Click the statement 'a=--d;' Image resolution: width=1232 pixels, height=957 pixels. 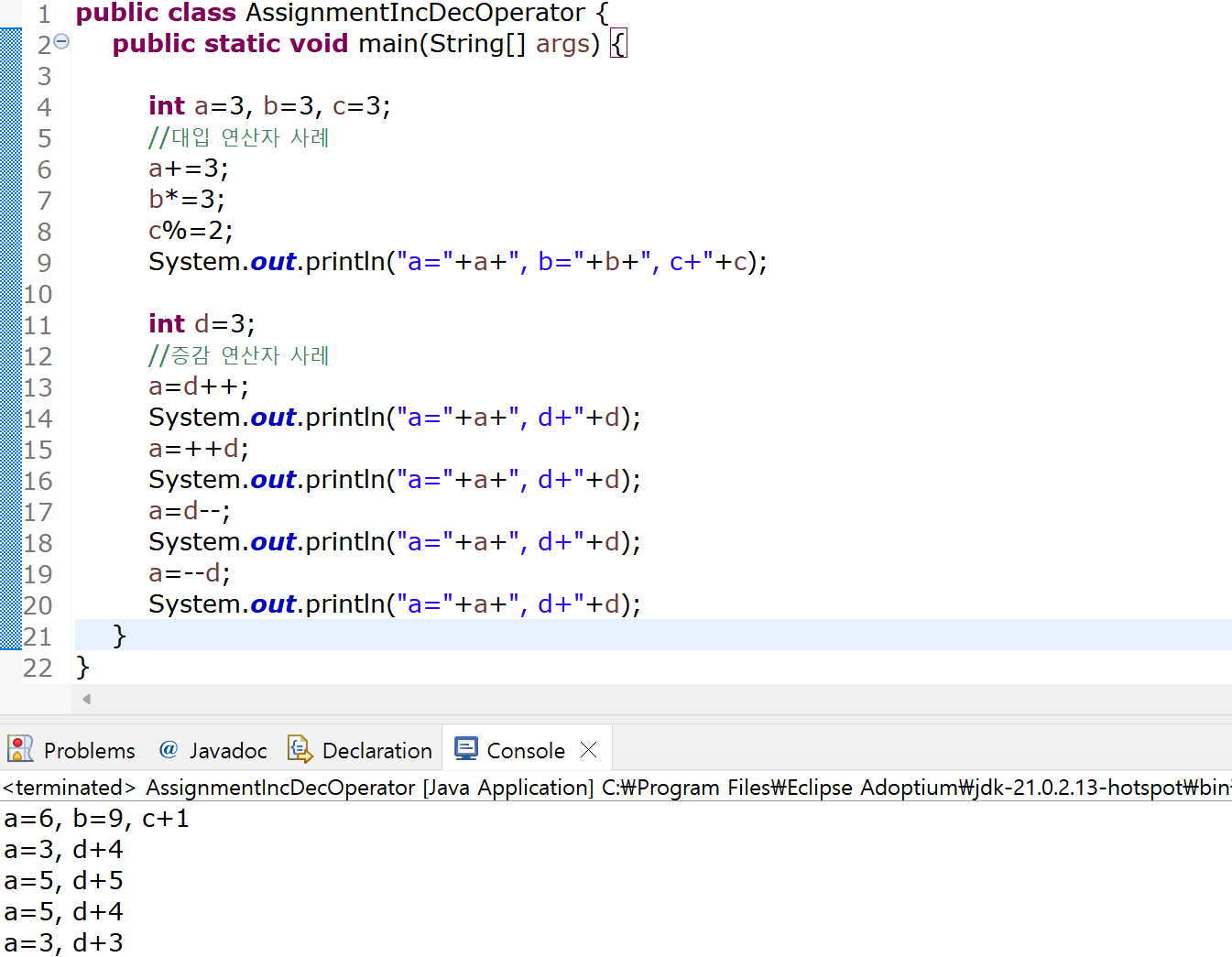coord(189,573)
